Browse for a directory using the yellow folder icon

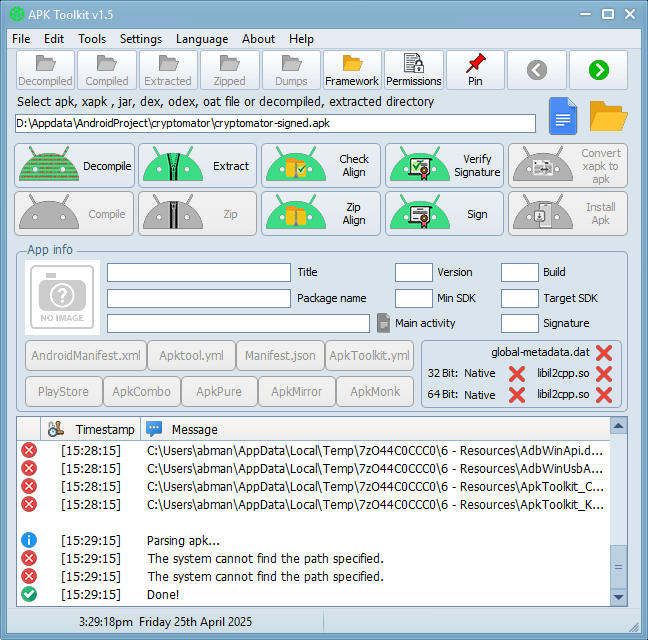(608, 116)
